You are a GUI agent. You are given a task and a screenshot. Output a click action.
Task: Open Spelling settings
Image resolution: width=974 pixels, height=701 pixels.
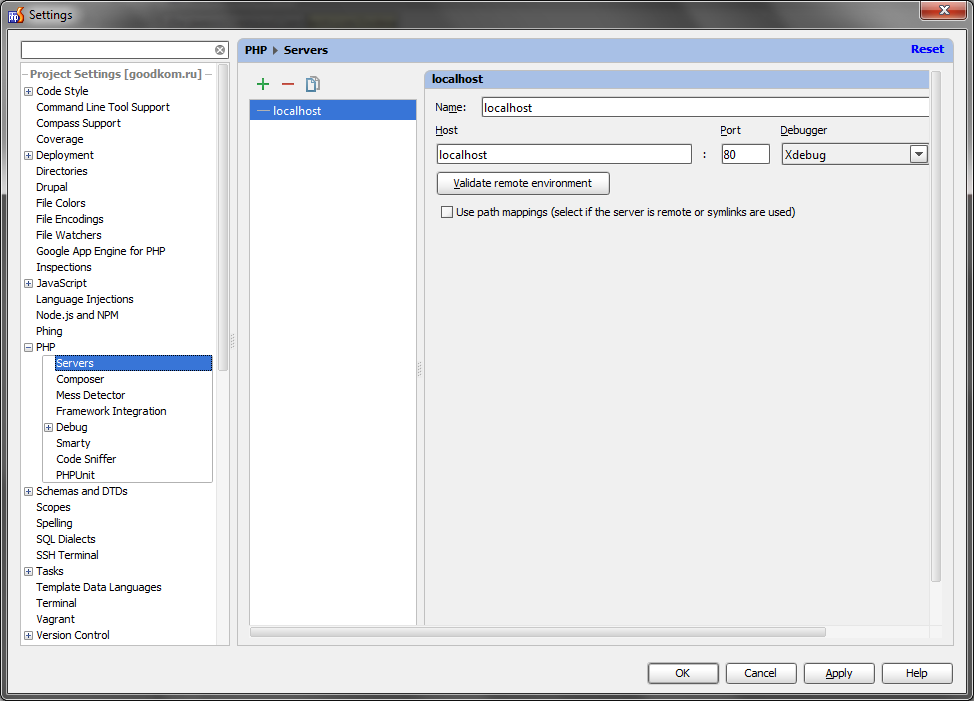pos(54,523)
